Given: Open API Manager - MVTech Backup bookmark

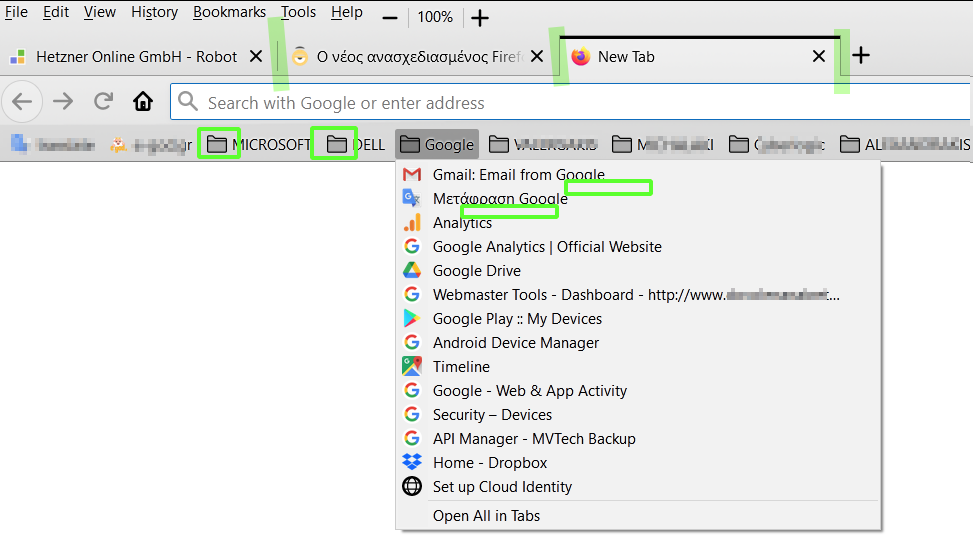Looking at the screenshot, I should (639, 438).
